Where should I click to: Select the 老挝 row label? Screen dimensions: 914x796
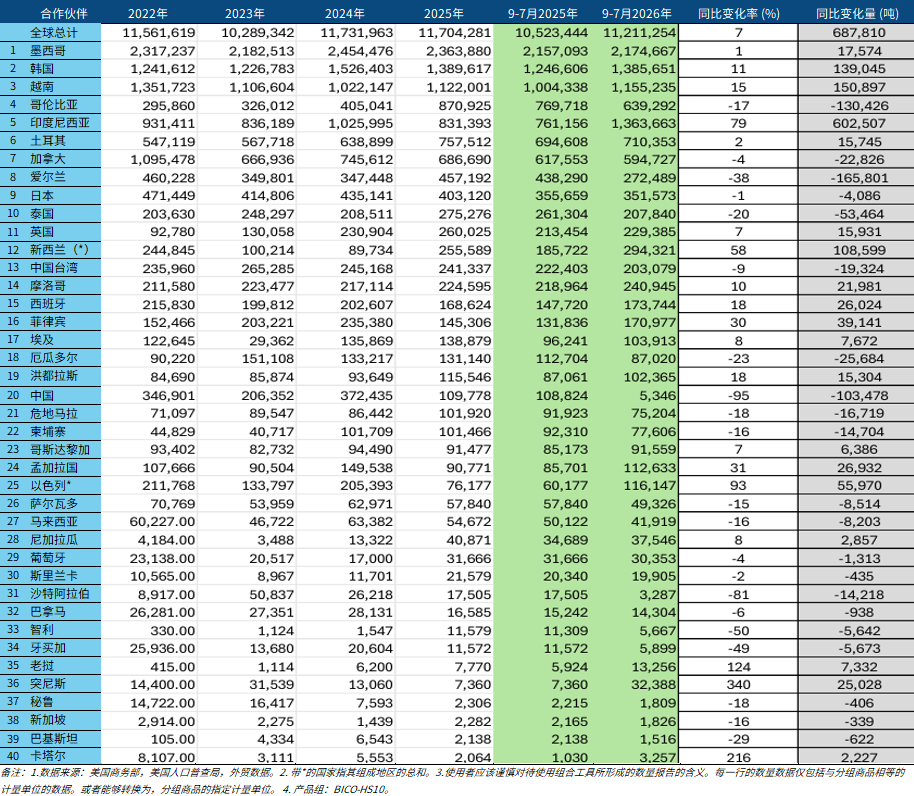[42, 666]
